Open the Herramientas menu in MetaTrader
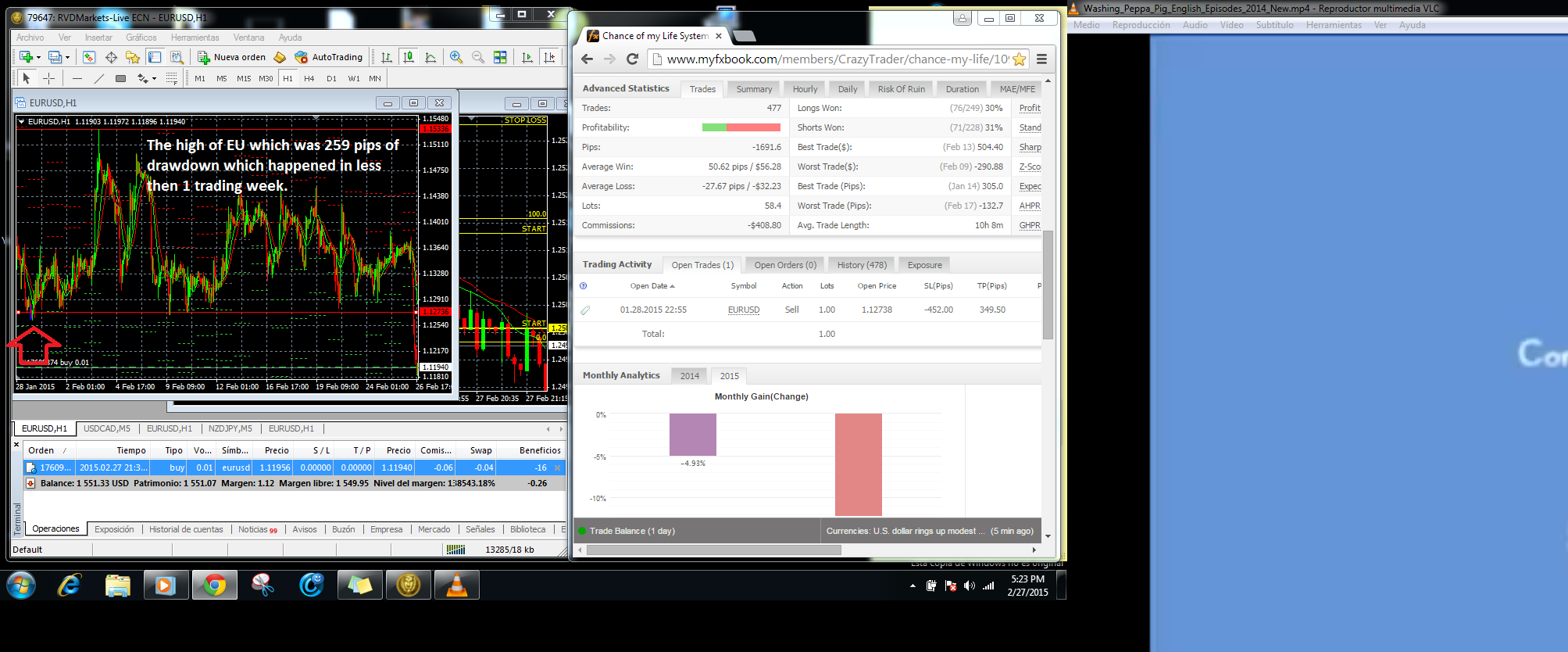 [195, 38]
